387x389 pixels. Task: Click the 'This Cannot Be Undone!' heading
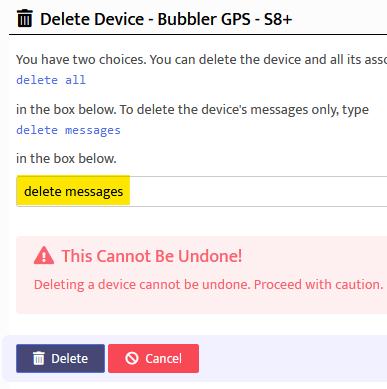click(x=152, y=256)
